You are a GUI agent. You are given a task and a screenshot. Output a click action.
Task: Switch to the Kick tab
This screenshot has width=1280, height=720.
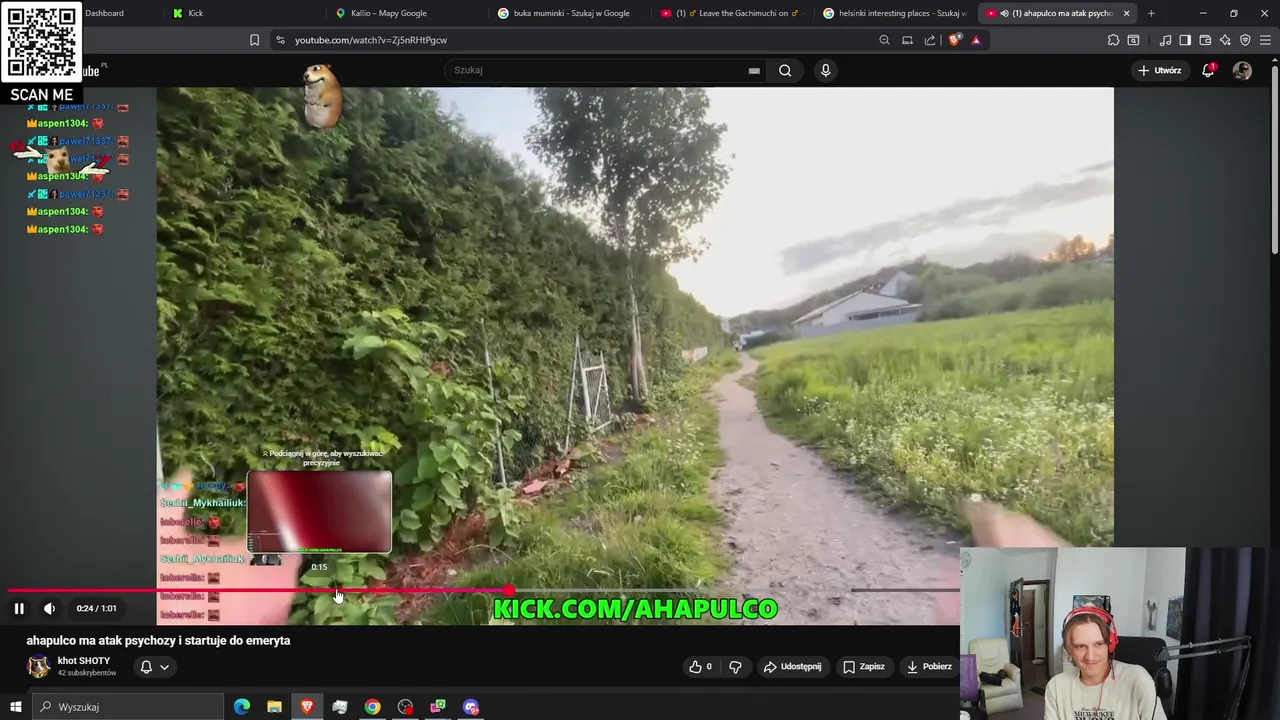(x=240, y=13)
